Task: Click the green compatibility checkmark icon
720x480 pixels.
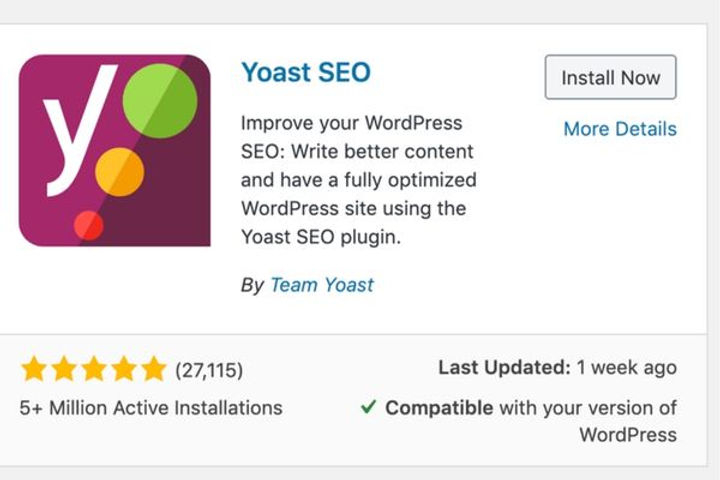Action: click(368, 407)
